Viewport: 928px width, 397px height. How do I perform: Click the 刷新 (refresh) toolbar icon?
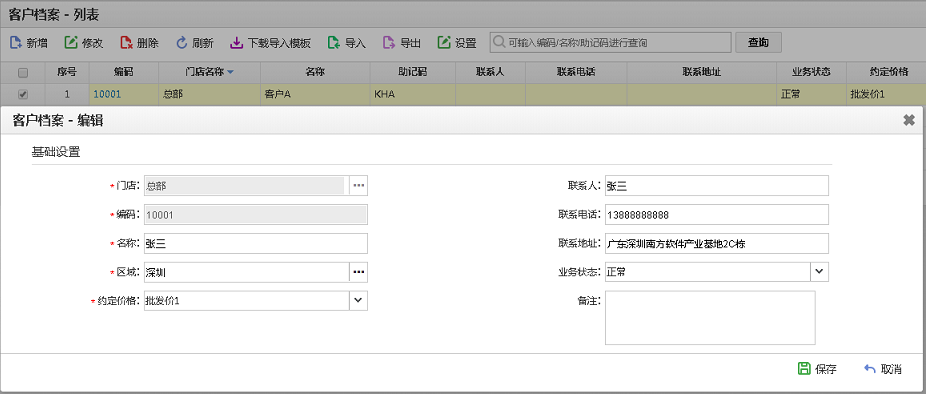pyautogui.click(x=182, y=43)
